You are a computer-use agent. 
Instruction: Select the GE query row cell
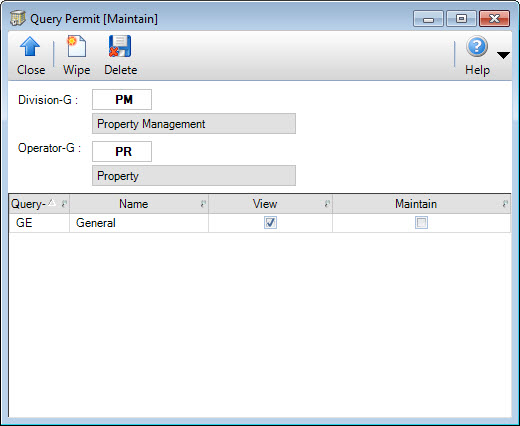coord(39,223)
